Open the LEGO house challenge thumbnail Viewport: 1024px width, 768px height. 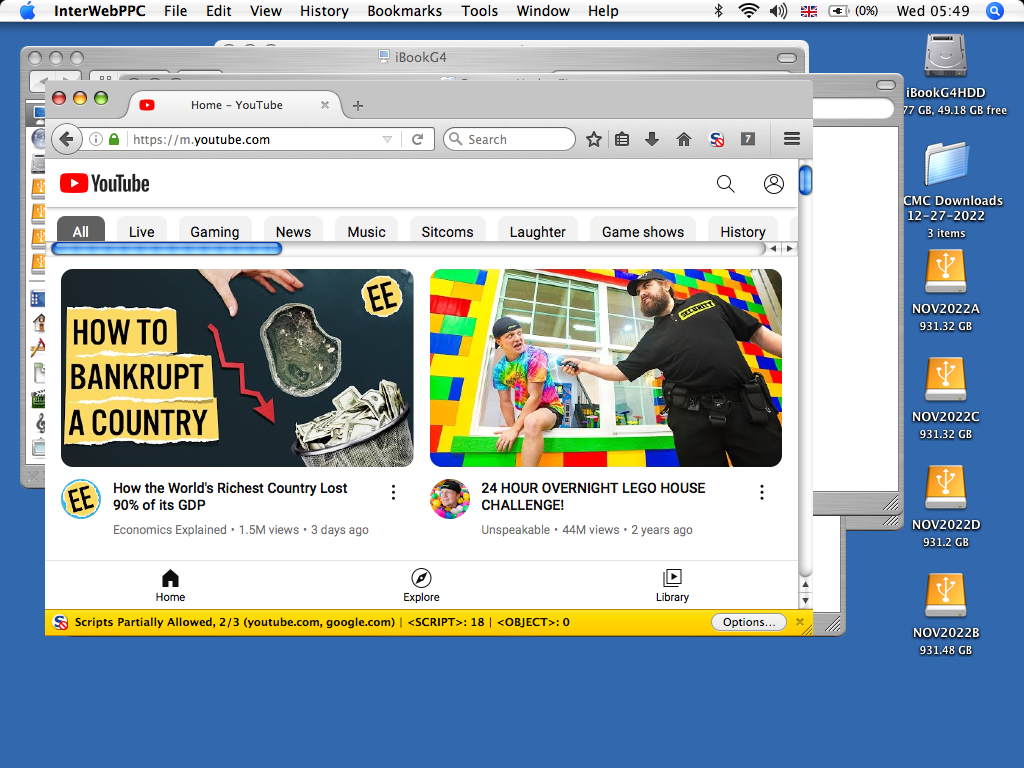pos(605,368)
